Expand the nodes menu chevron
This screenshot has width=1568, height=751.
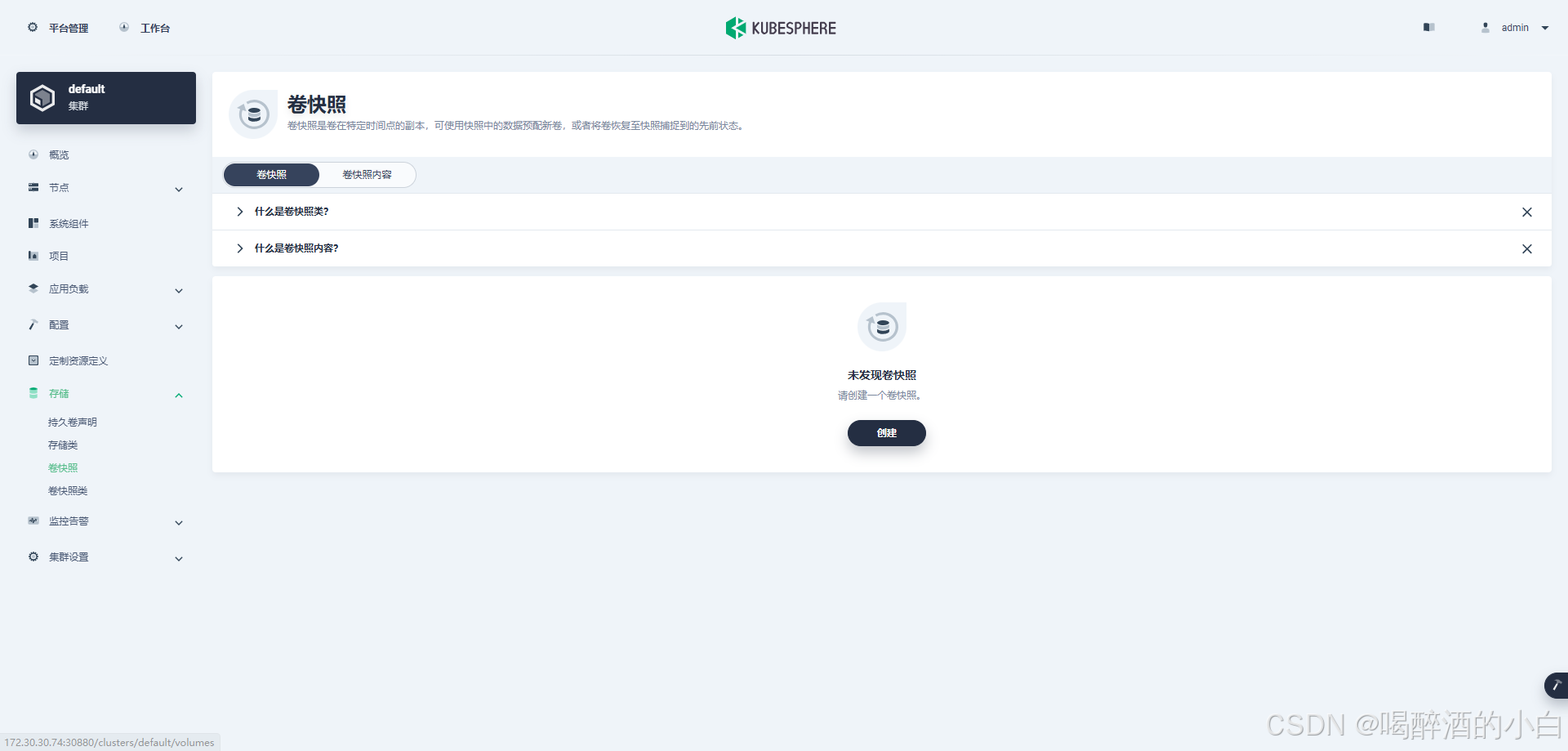pyautogui.click(x=179, y=190)
